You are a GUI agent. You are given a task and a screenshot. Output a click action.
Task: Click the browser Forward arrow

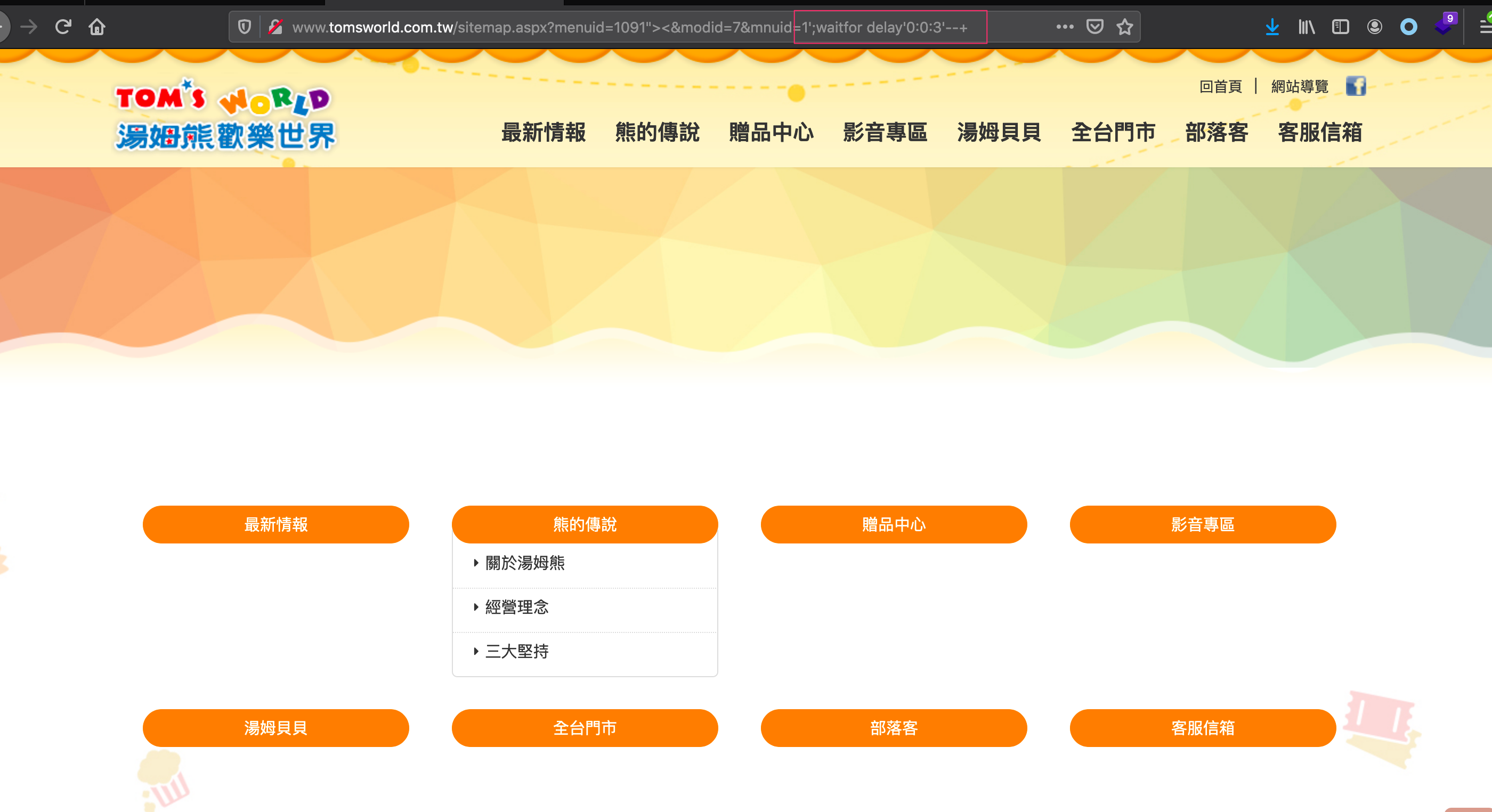[x=28, y=27]
